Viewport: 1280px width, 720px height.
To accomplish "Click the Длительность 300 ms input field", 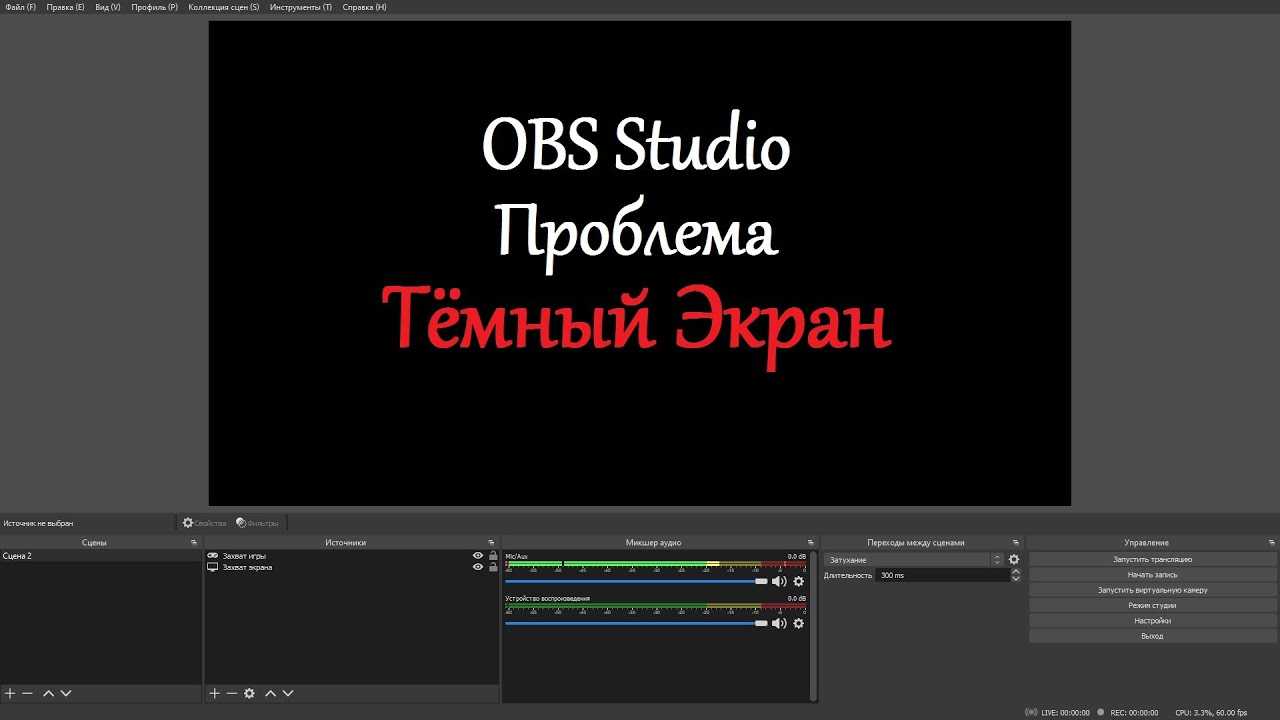I will pos(942,576).
